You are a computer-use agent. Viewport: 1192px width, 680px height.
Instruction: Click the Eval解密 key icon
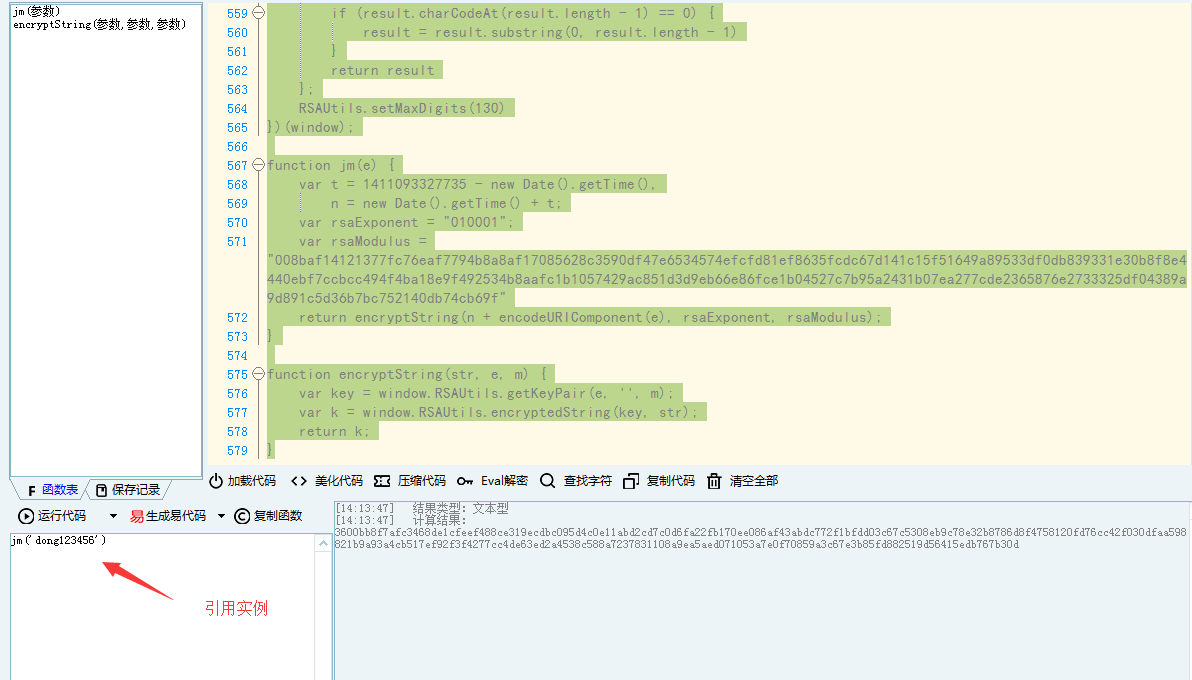click(465, 481)
